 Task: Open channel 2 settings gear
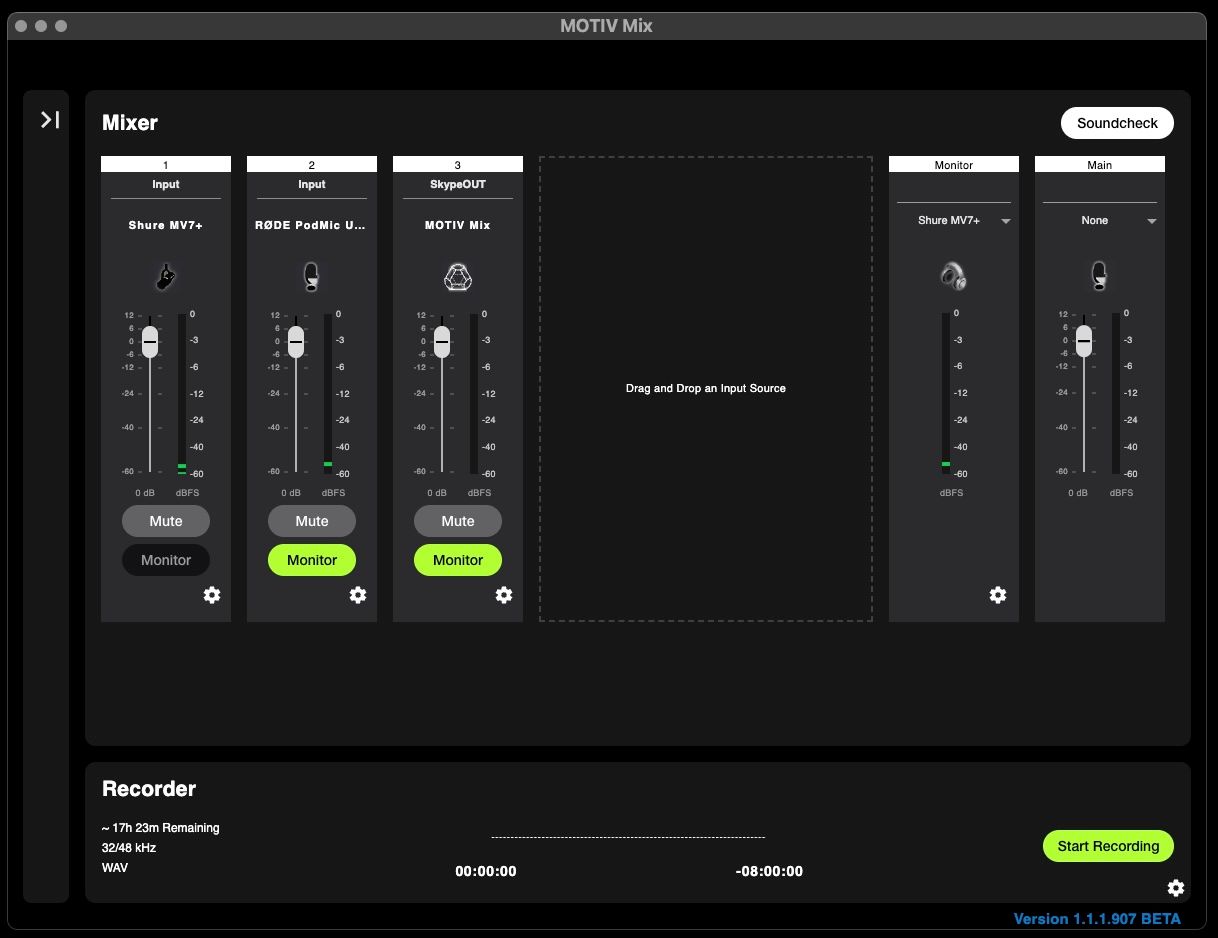[358, 595]
